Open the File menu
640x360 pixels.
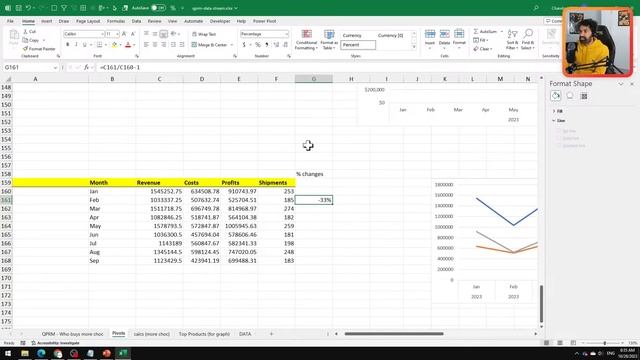(10, 21)
